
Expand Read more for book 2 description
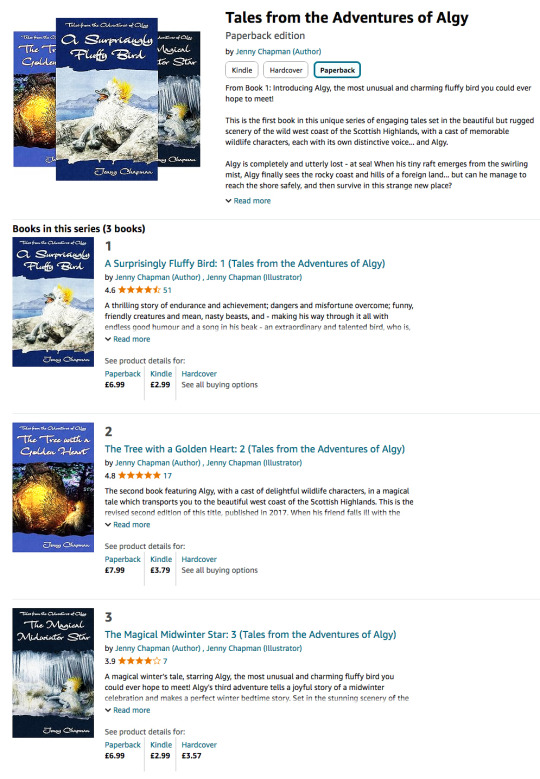128,525
